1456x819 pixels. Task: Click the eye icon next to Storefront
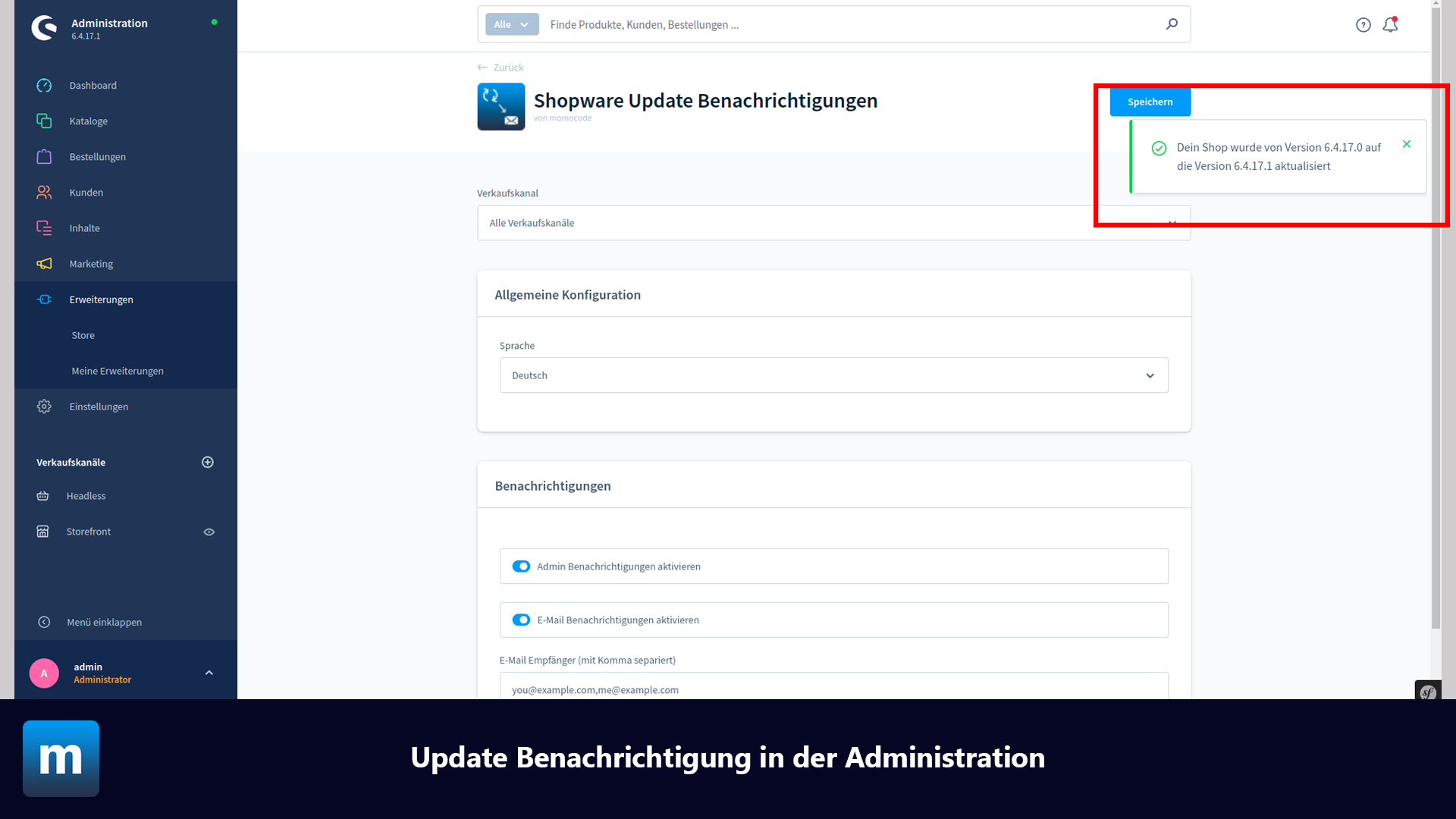click(x=209, y=531)
